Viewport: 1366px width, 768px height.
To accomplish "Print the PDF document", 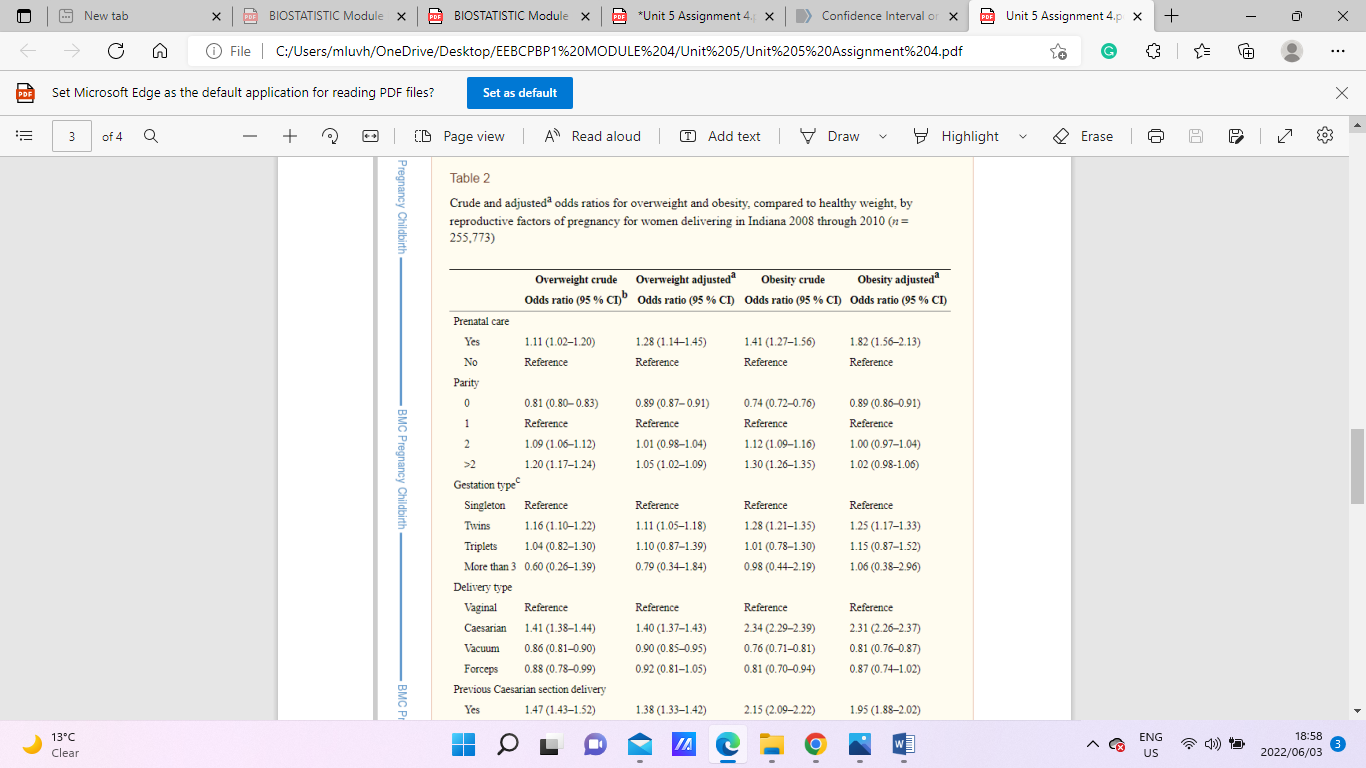I will point(1157,135).
